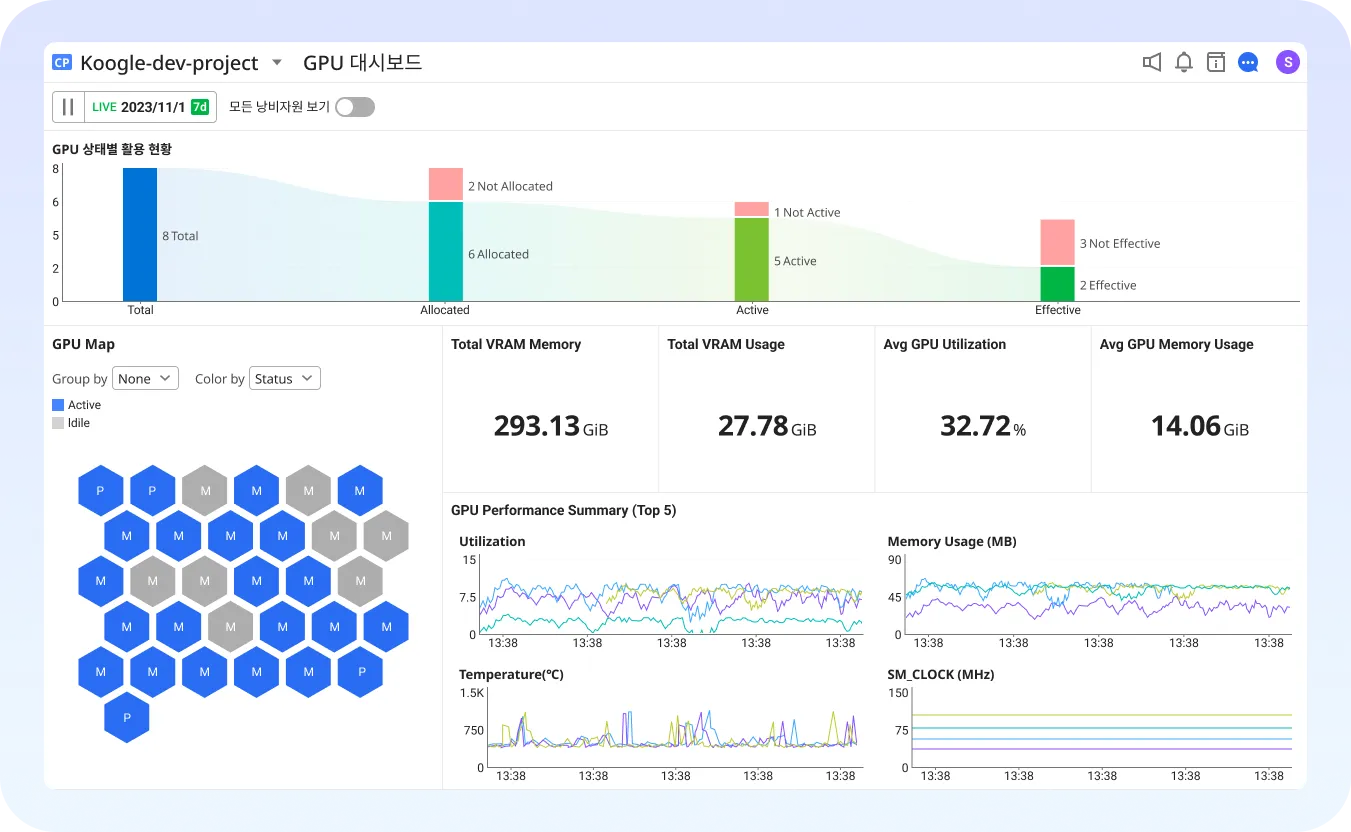Click the SM_CLOCK (MHz) chart title
The height and width of the screenshot is (832, 1351).
[x=941, y=675]
